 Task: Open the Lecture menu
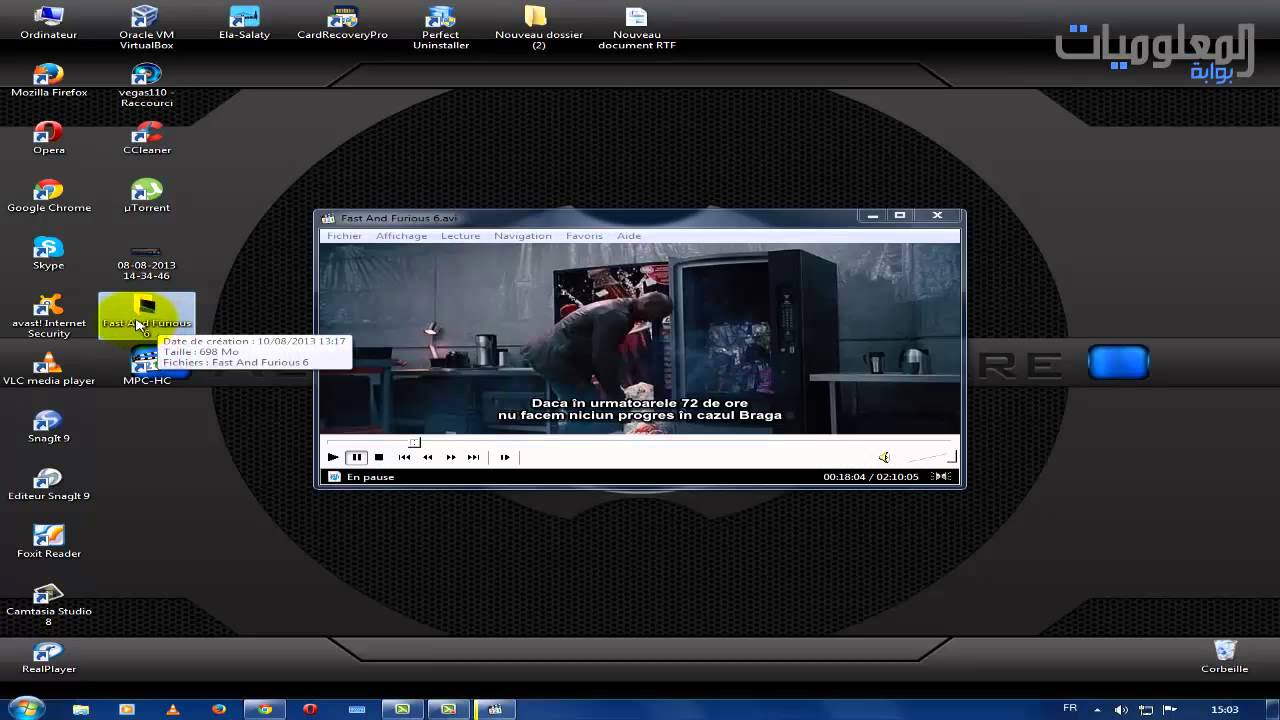tap(460, 236)
